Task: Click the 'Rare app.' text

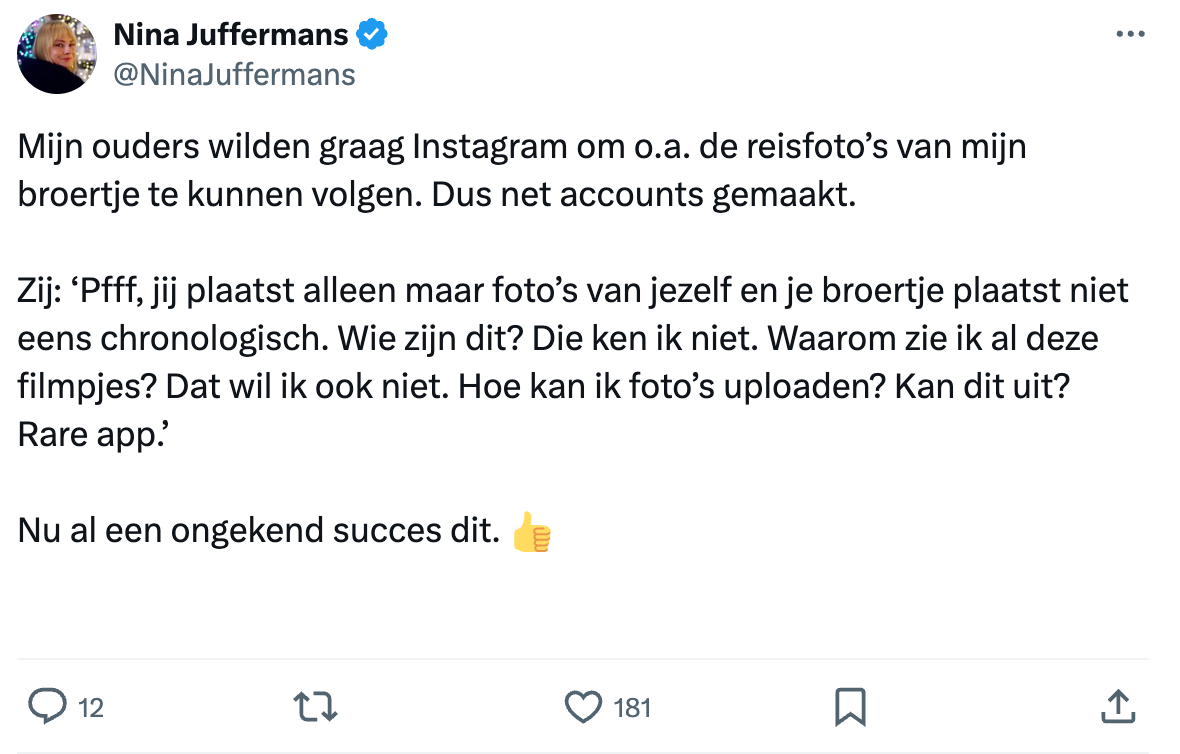Action: (88, 435)
